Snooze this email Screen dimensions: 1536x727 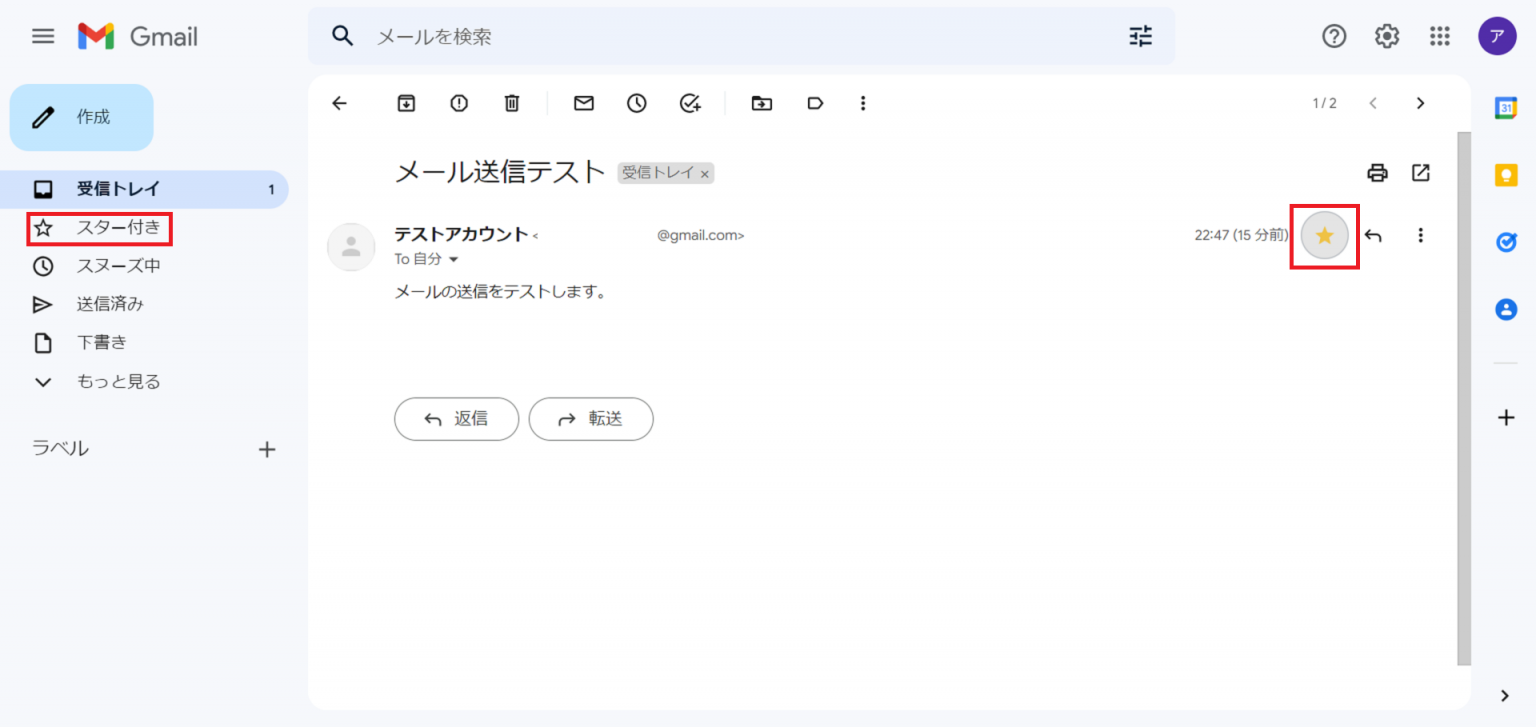(636, 103)
